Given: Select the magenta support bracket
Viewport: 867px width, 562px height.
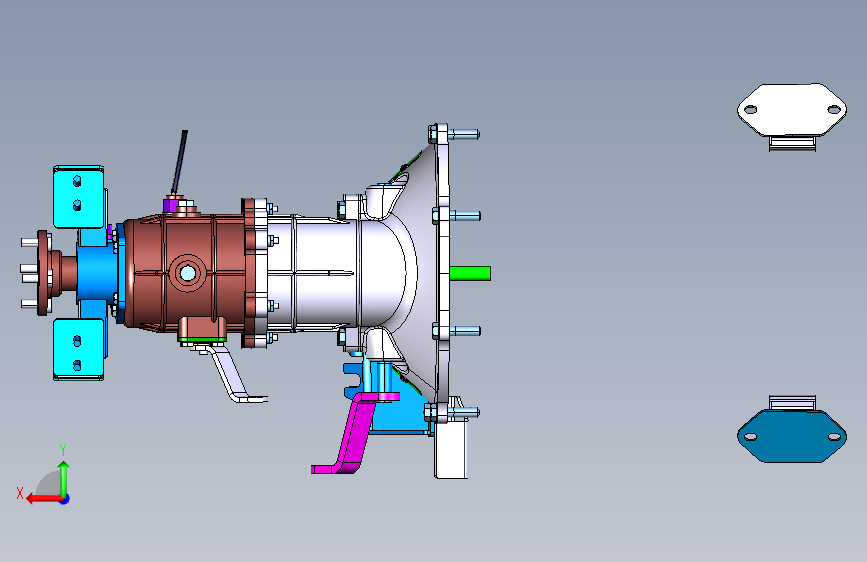Looking at the screenshot, I should click(354, 434).
